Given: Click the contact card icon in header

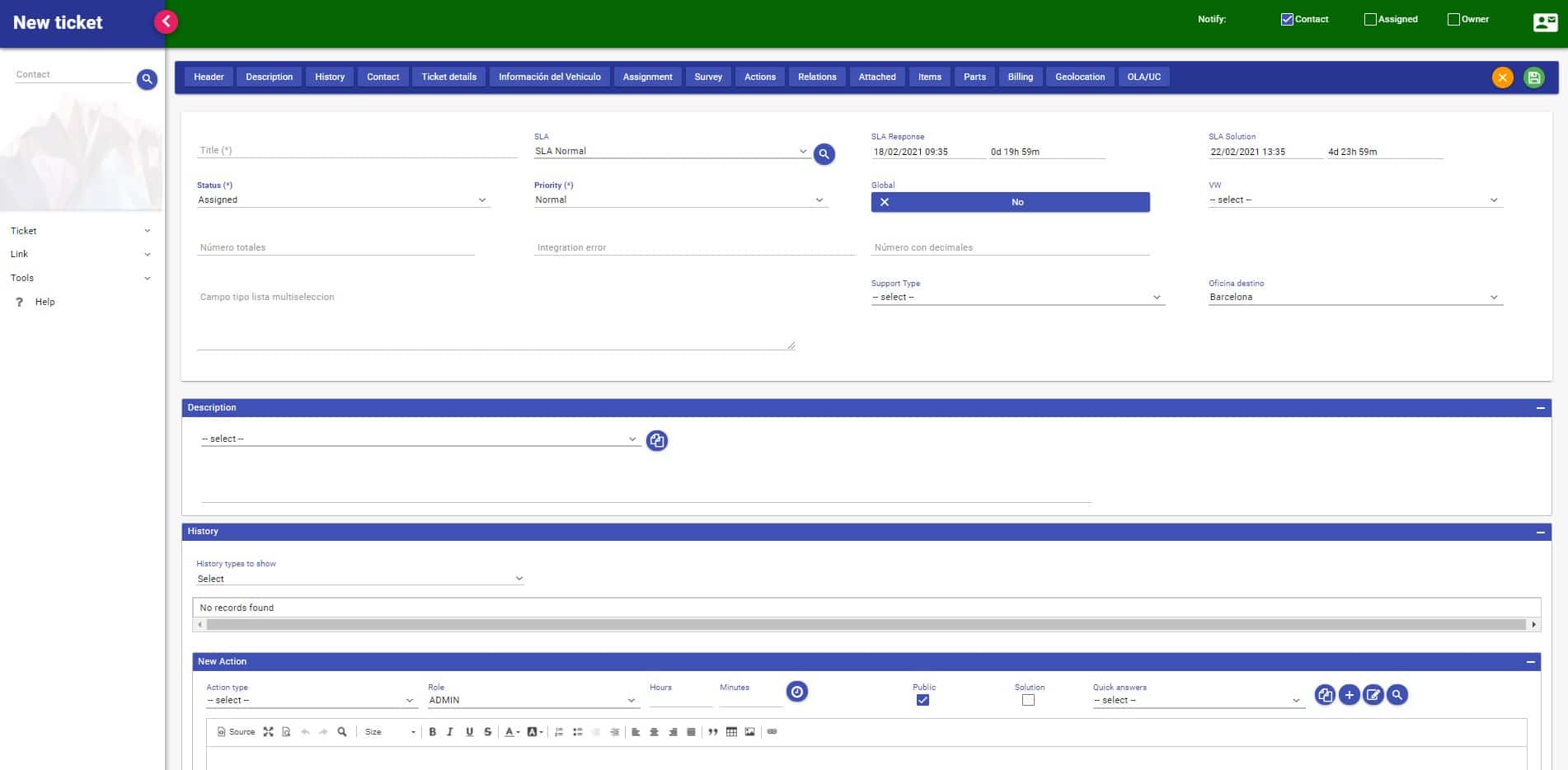Looking at the screenshot, I should pyautogui.click(x=1544, y=22).
